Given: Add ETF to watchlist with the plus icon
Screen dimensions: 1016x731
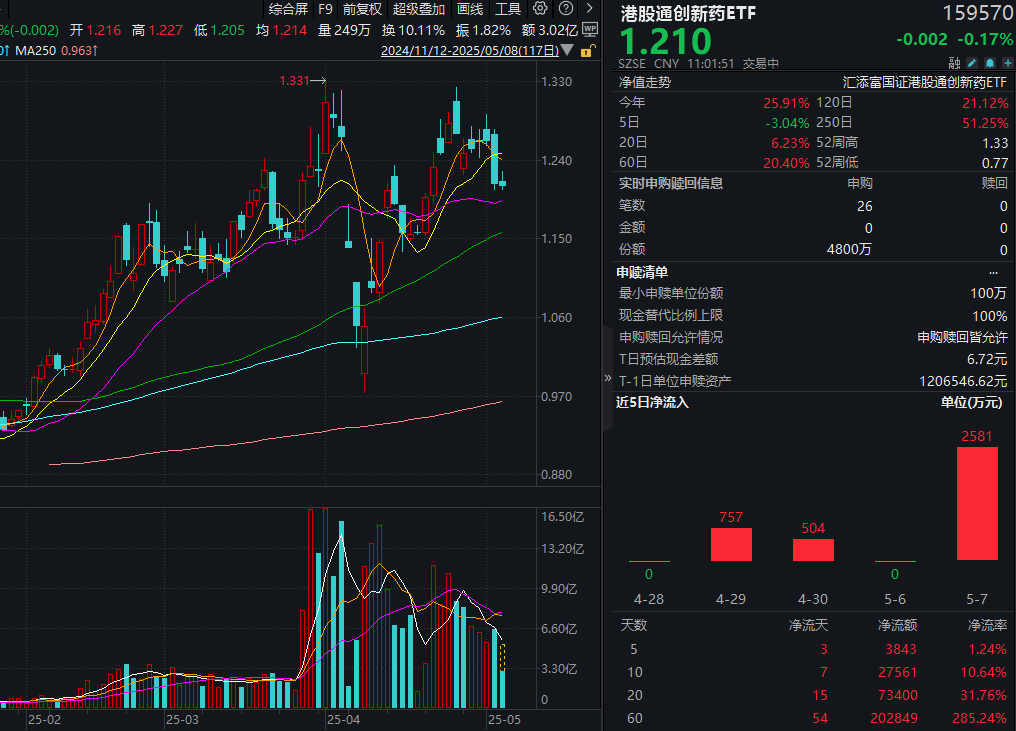Looking at the screenshot, I should click(1008, 62).
